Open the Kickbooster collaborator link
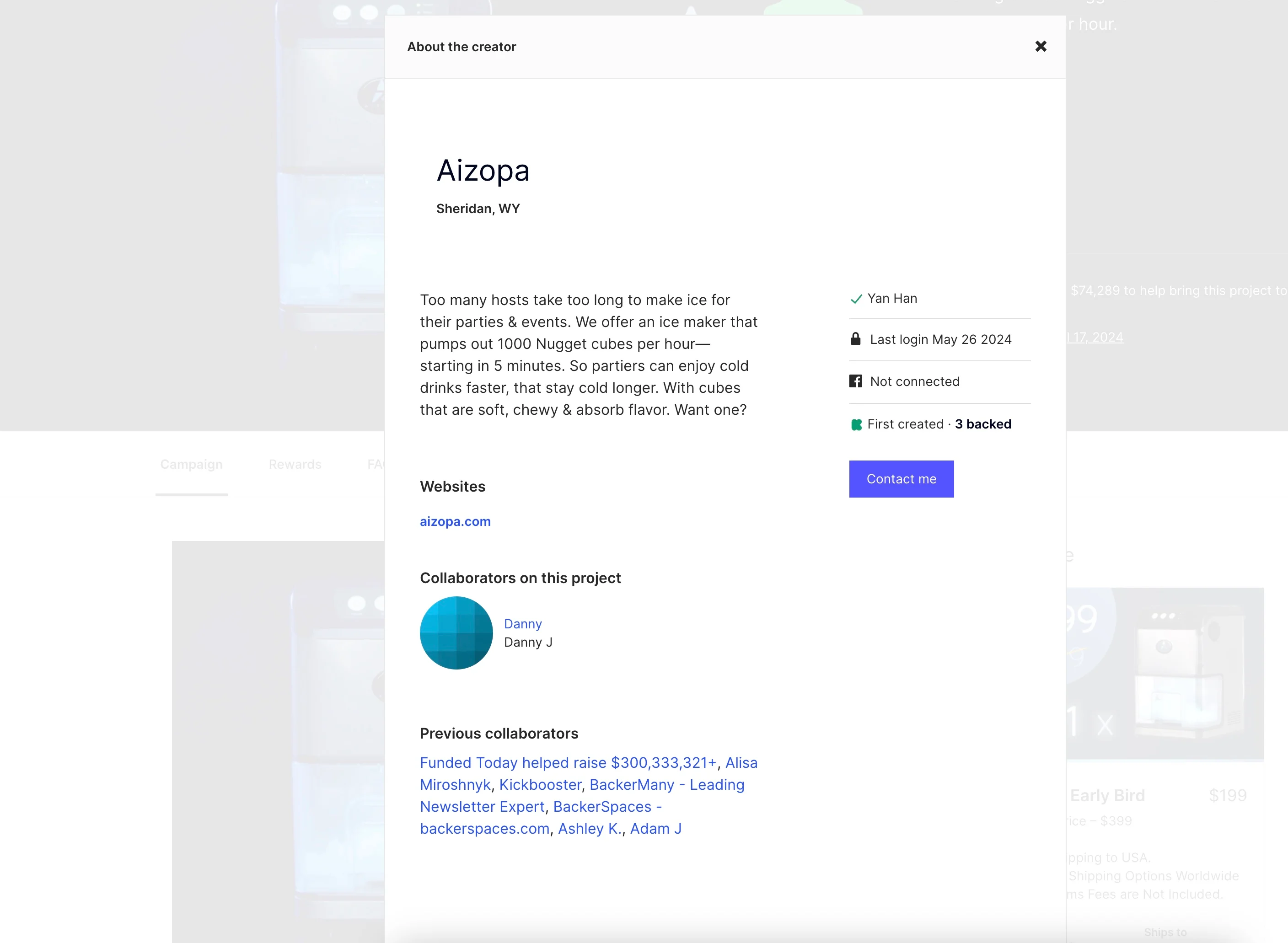 [540, 785]
